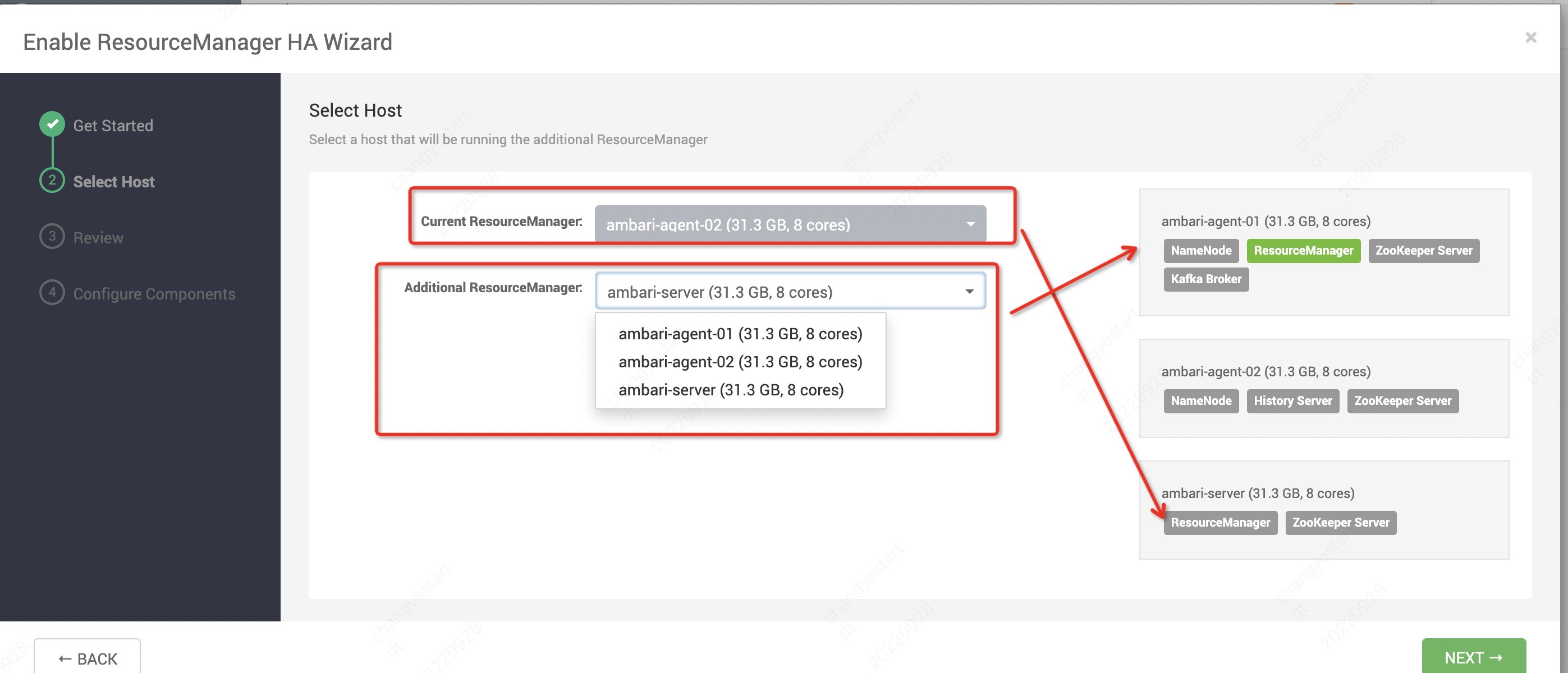Click ResourceManager tag under ambari-server host

pyautogui.click(x=1220, y=523)
